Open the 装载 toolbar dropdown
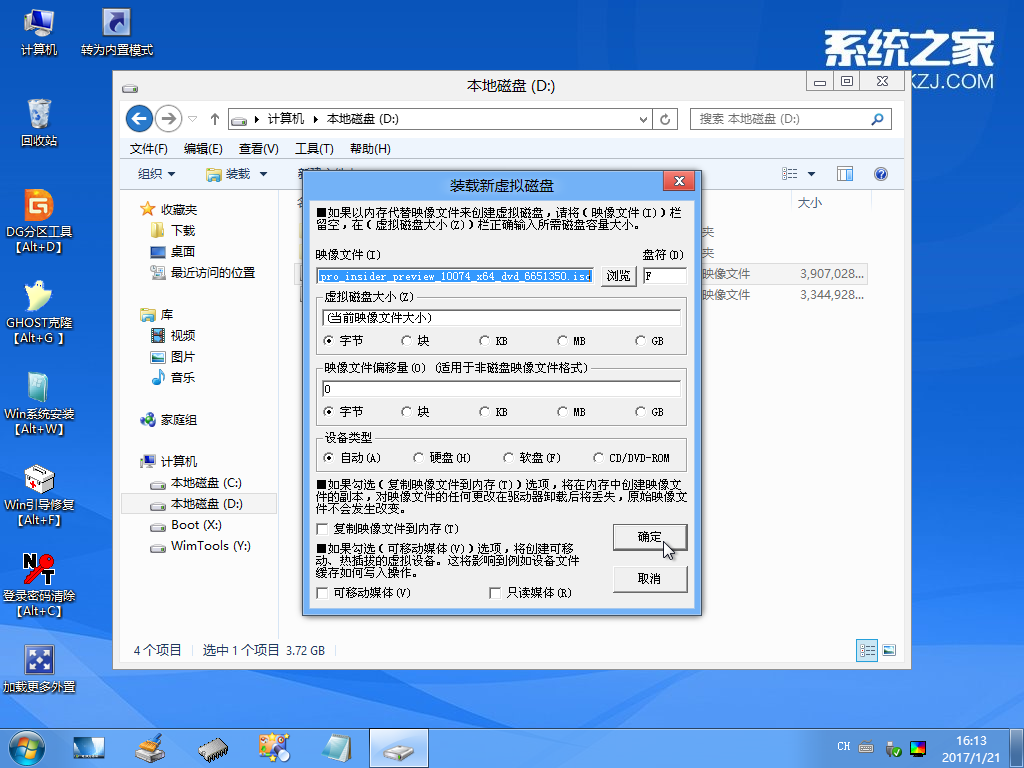Image resolution: width=1024 pixels, height=768 pixels. (258, 173)
